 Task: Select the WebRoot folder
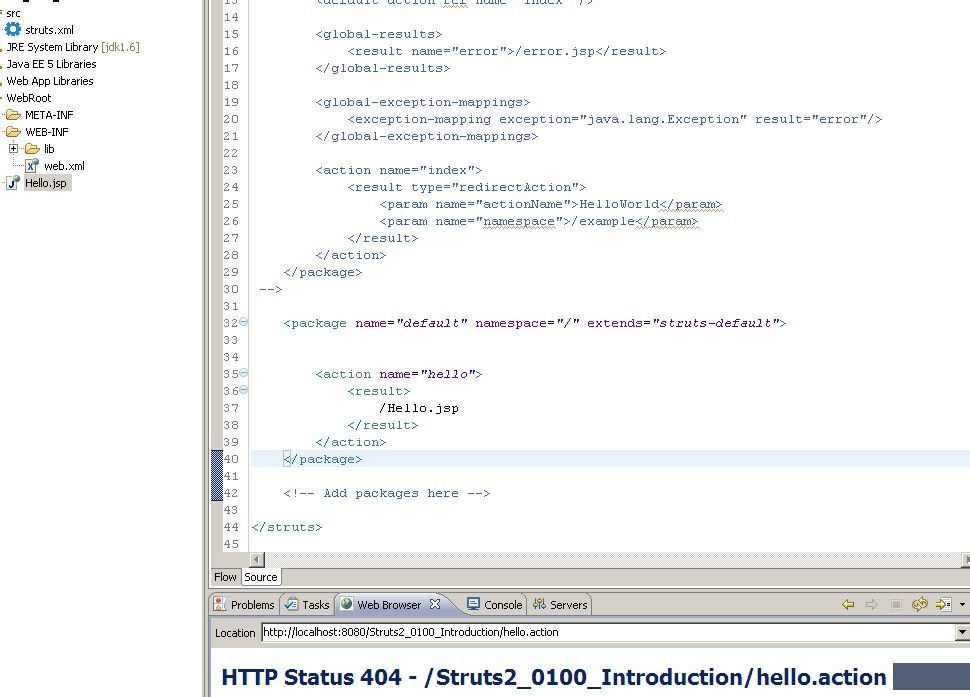(x=28, y=98)
